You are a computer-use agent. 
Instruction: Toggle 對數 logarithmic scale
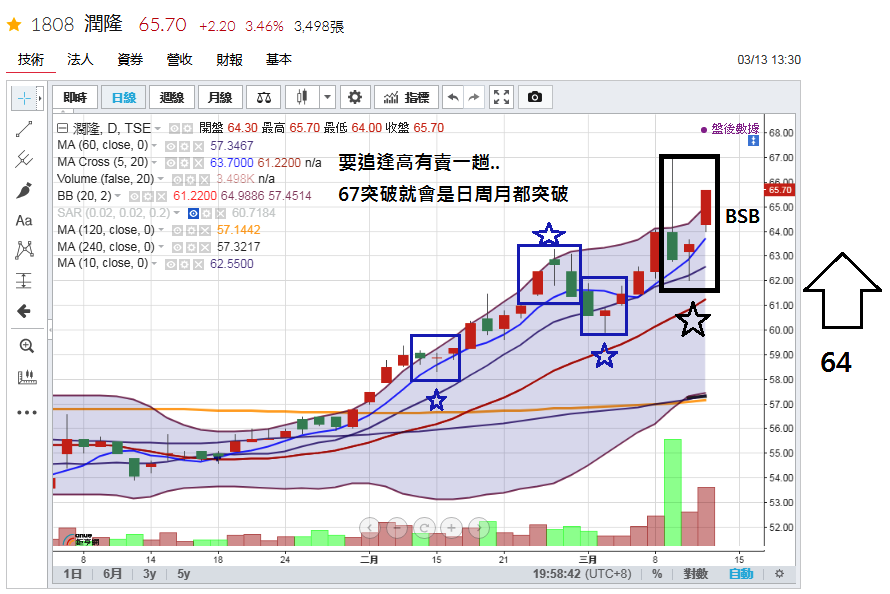pos(696,574)
